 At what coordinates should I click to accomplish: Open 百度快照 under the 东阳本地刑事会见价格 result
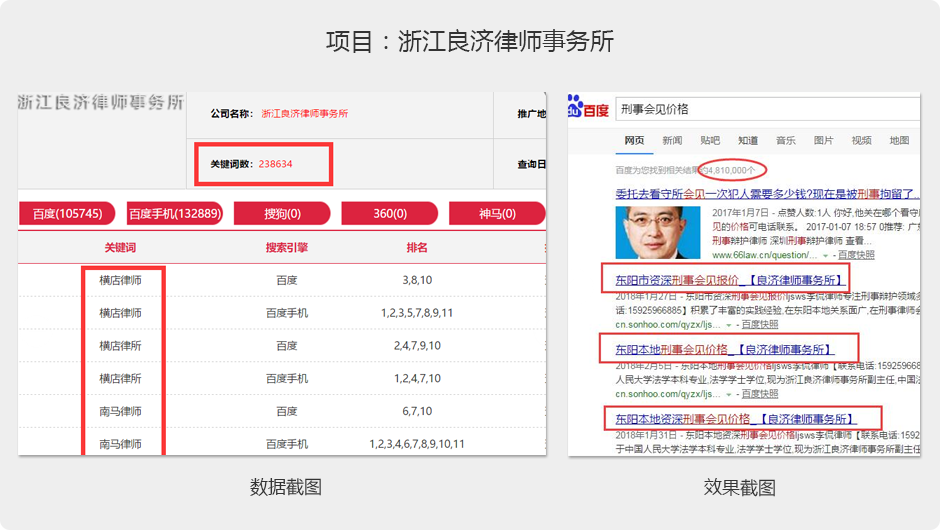[x=760, y=394]
